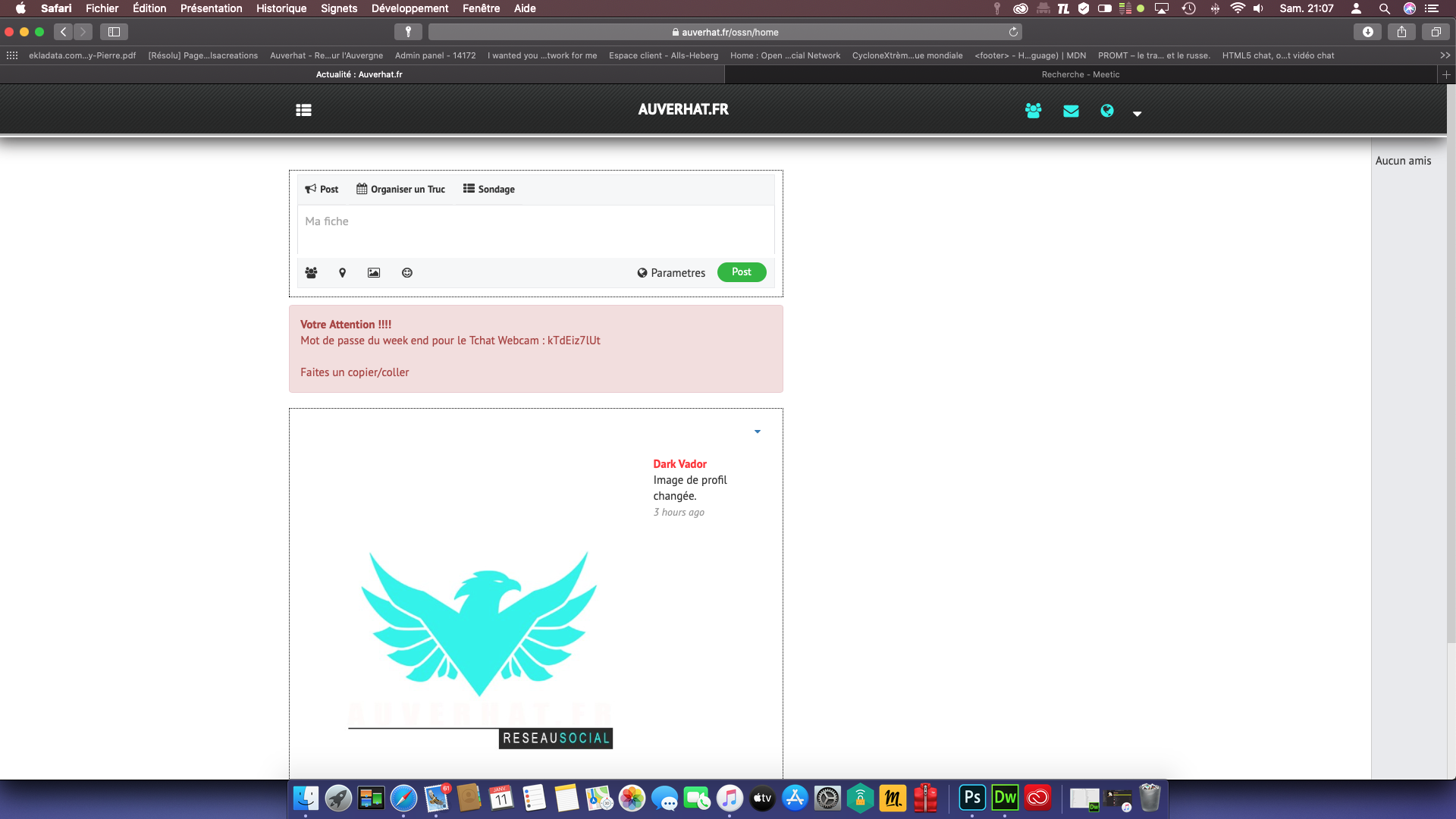This screenshot has width=1456, height=819.
Task: Open the hamburger sidebar menu icon
Action: pos(303,110)
